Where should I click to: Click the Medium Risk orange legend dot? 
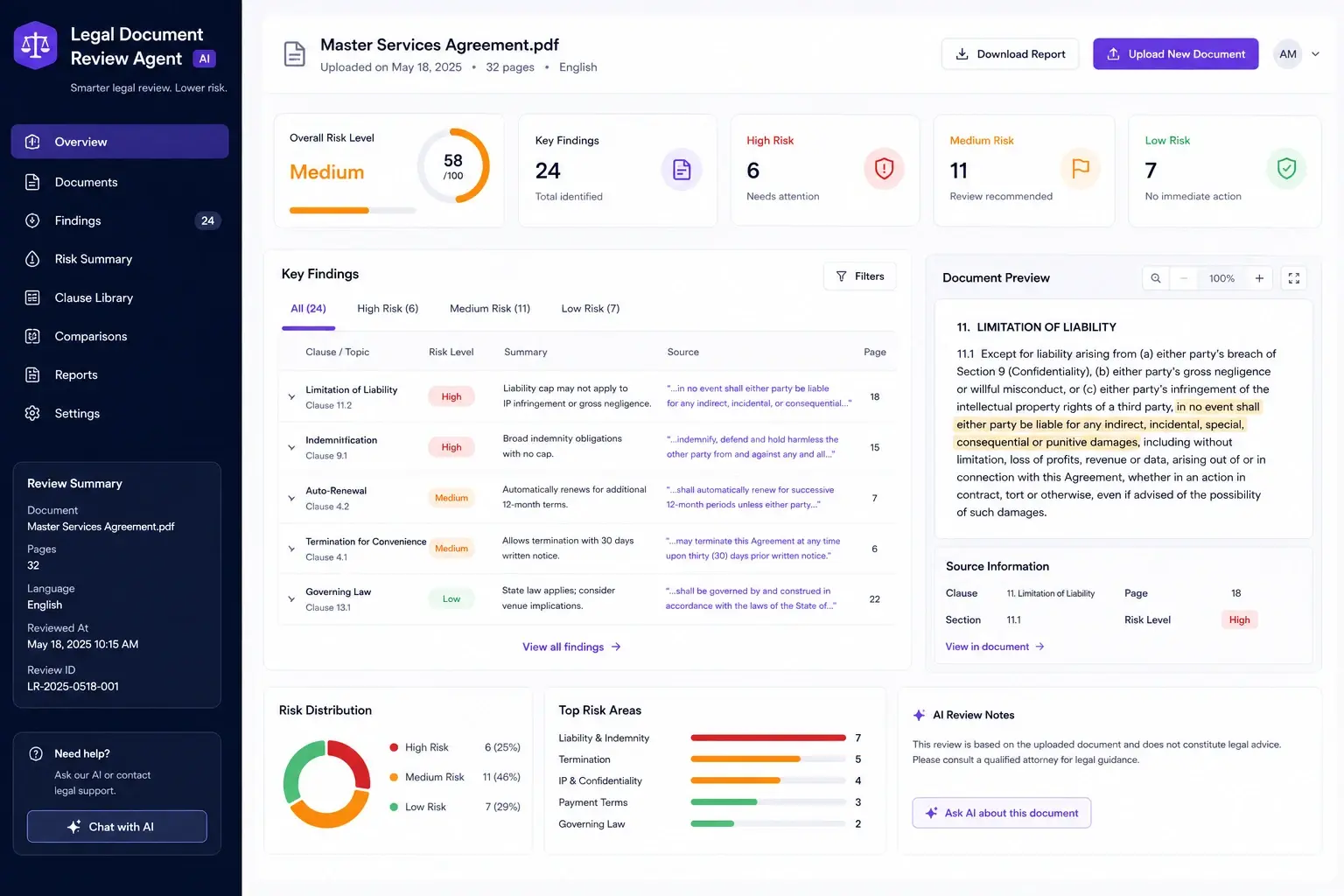point(394,777)
